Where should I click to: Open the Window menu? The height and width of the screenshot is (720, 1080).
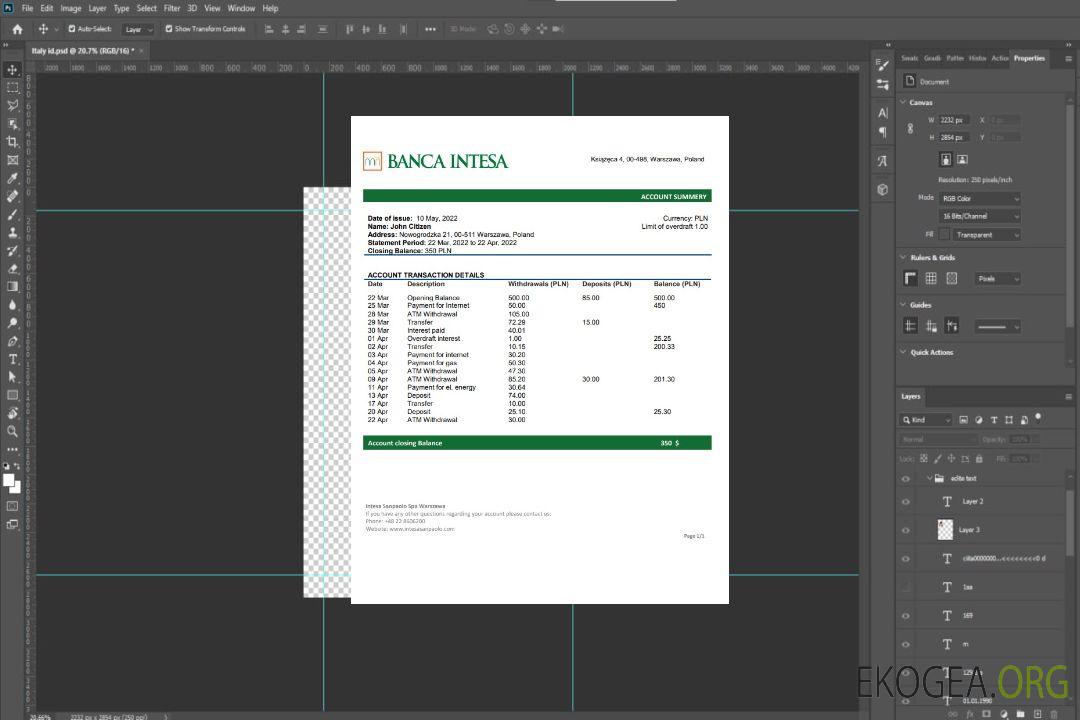coord(241,8)
